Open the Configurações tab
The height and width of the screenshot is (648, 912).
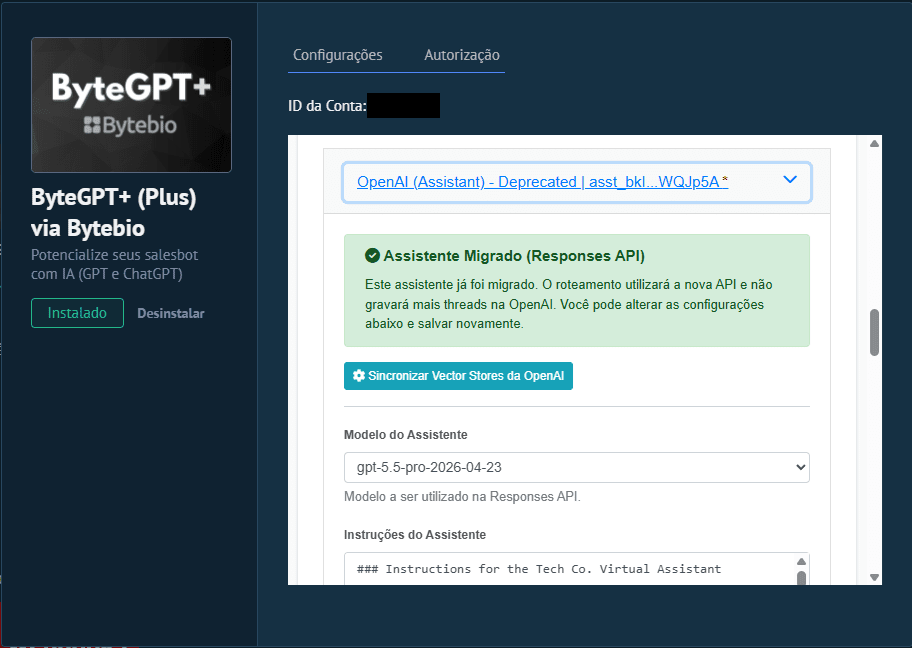pyautogui.click(x=337, y=55)
